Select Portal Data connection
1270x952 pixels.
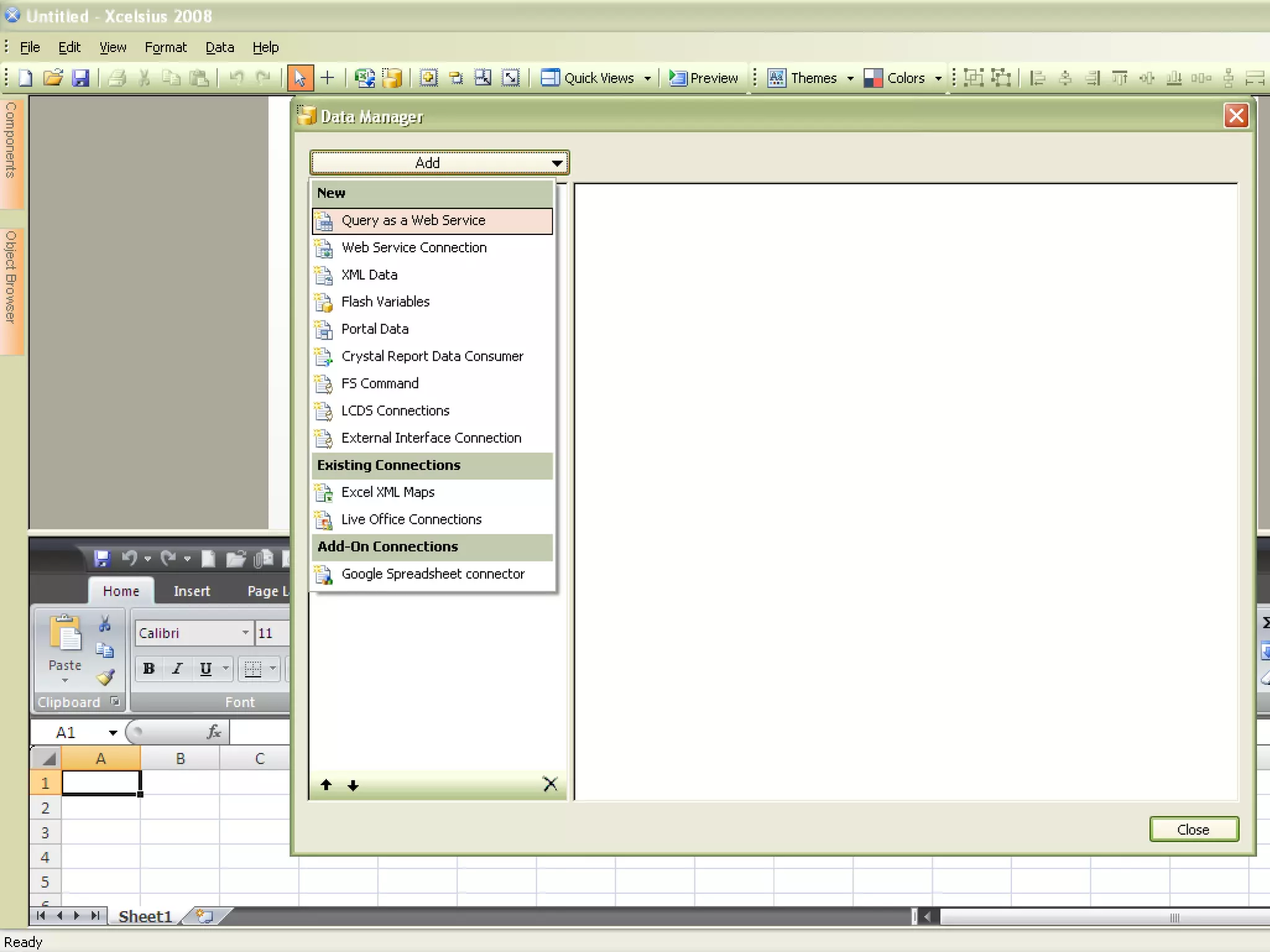pos(432,329)
